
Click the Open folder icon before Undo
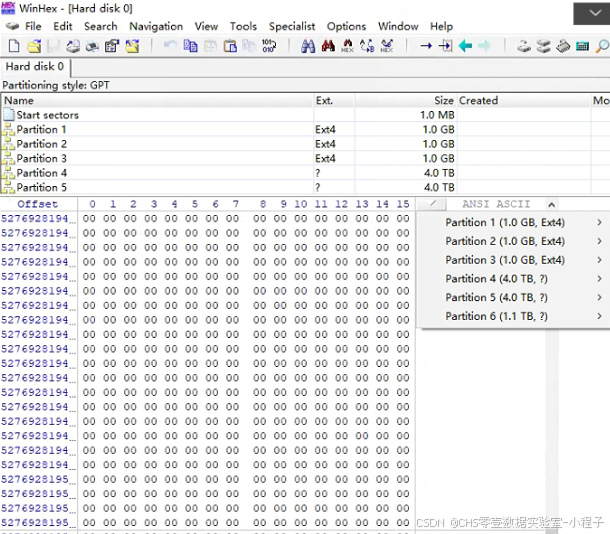tap(132, 46)
